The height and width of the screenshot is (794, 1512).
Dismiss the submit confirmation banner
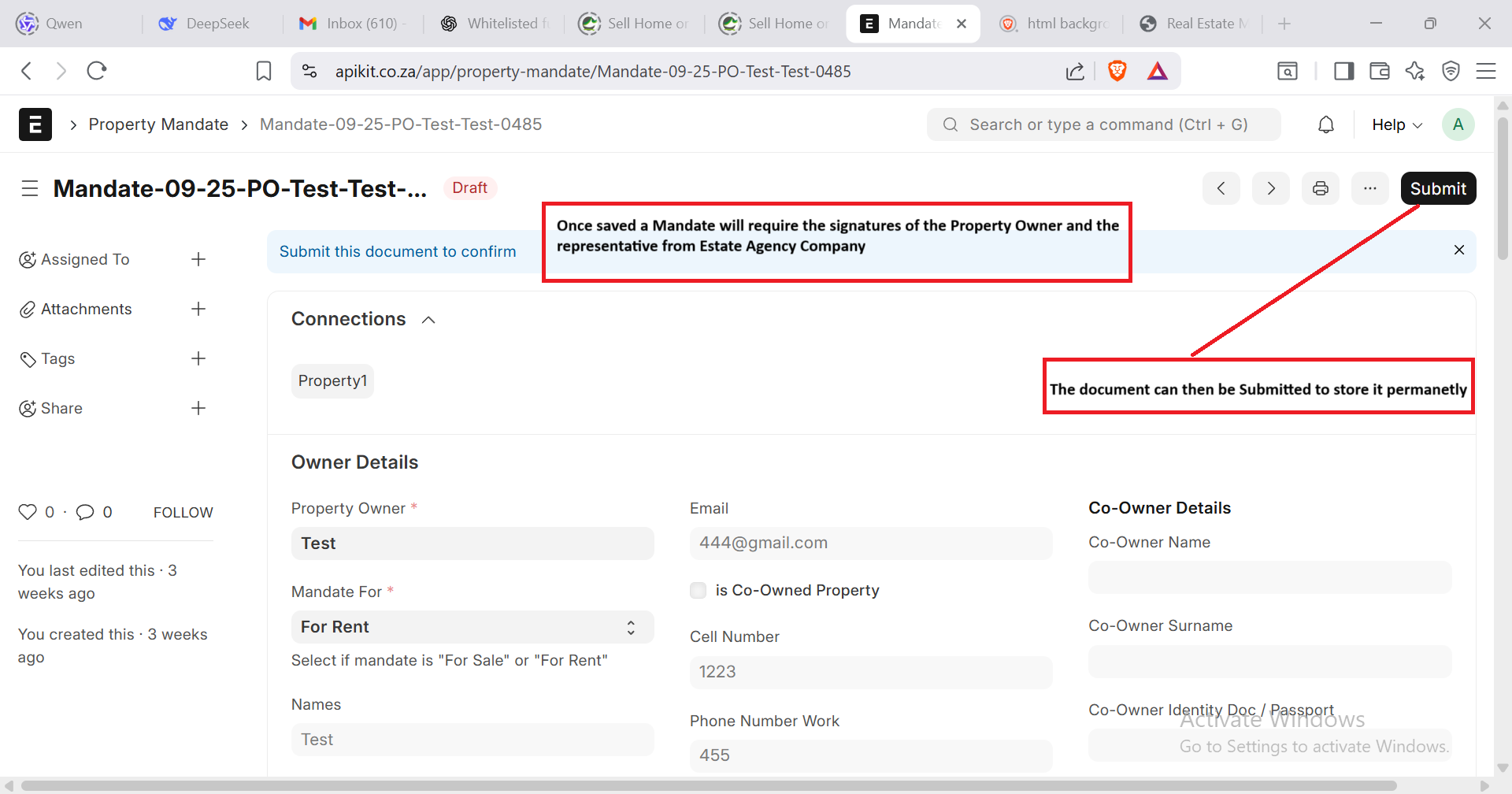click(x=1458, y=250)
